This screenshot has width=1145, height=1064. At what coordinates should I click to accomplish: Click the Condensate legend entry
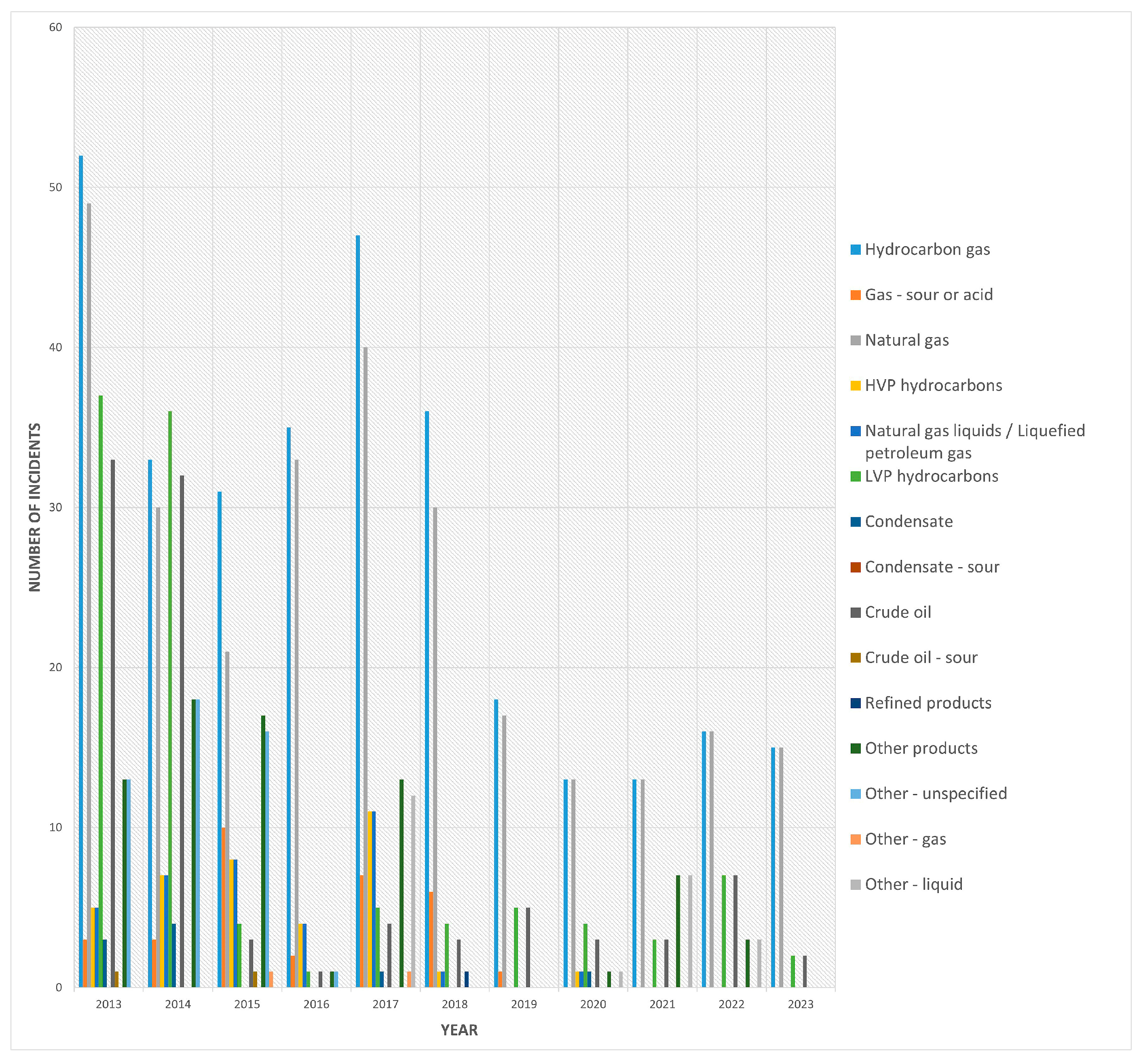(908, 521)
